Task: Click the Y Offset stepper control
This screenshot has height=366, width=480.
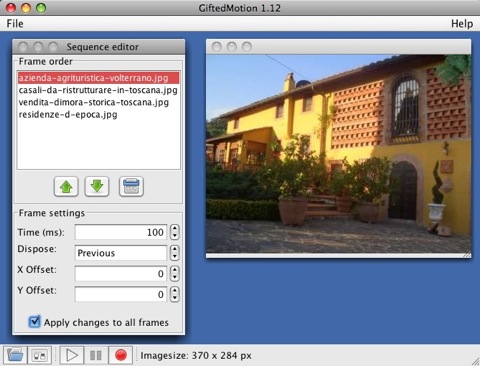Action: pyautogui.click(x=175, y=294)
